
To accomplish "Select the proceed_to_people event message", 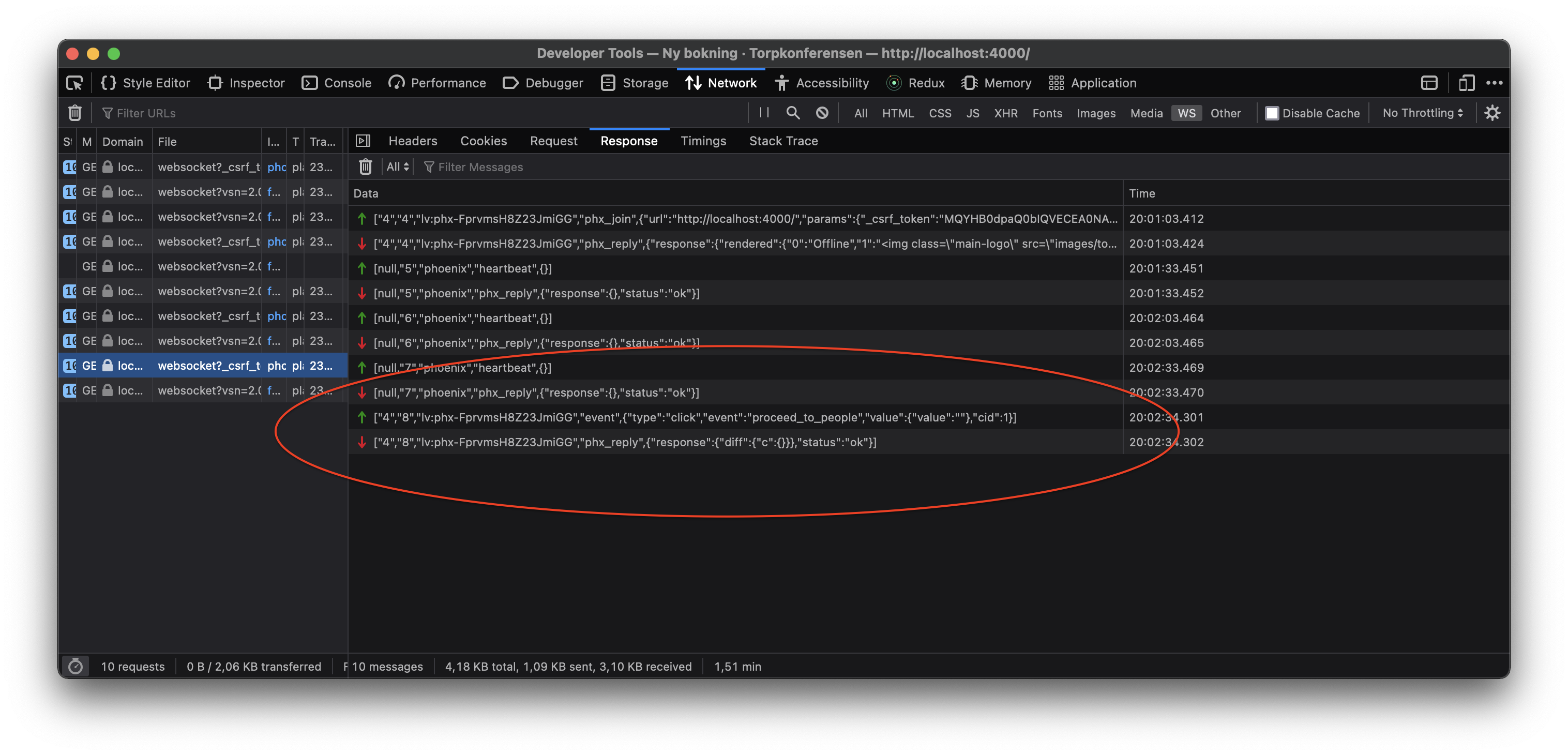I will [929, 417].
